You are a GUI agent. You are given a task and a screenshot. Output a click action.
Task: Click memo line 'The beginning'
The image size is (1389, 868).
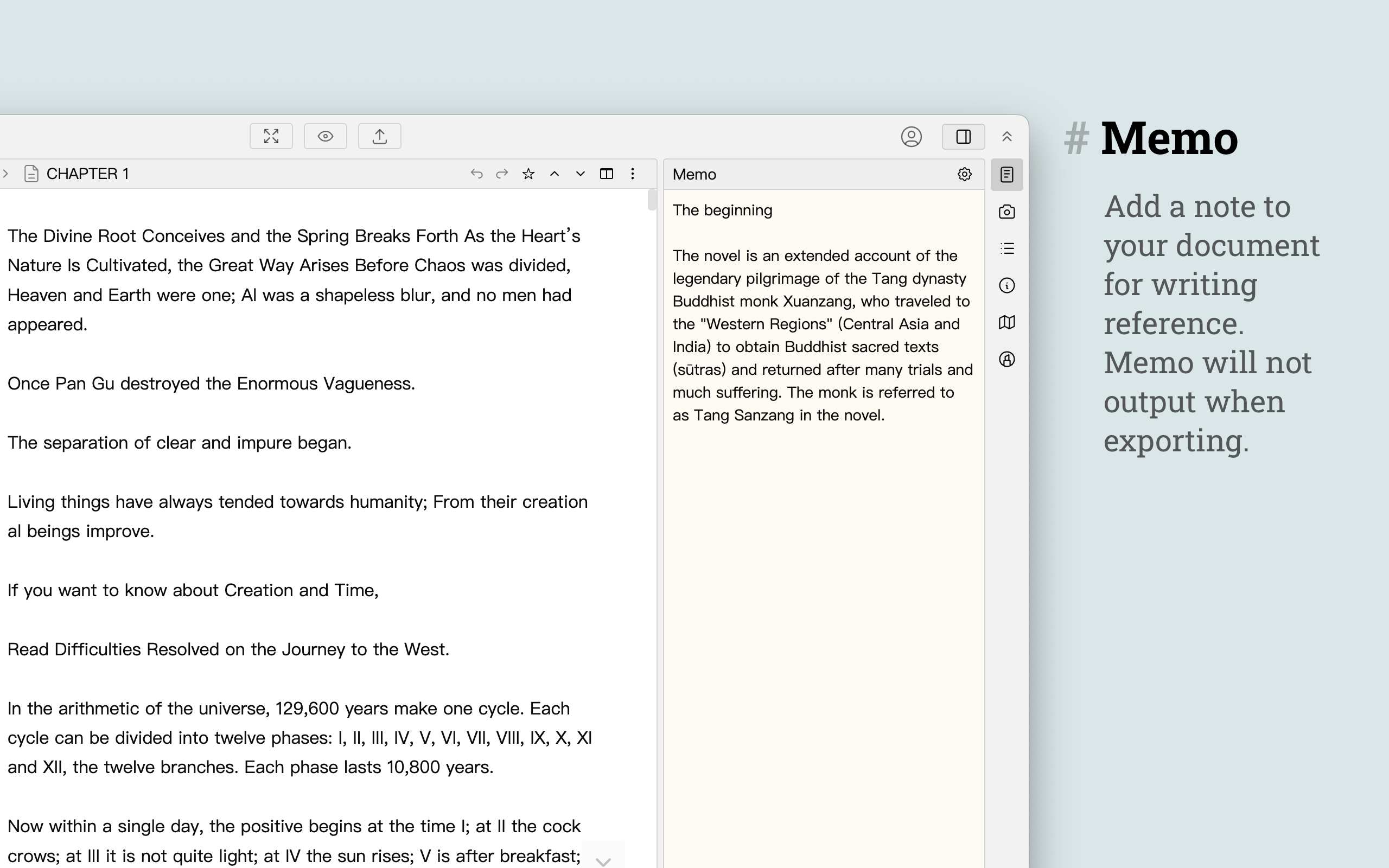(723, 210)
